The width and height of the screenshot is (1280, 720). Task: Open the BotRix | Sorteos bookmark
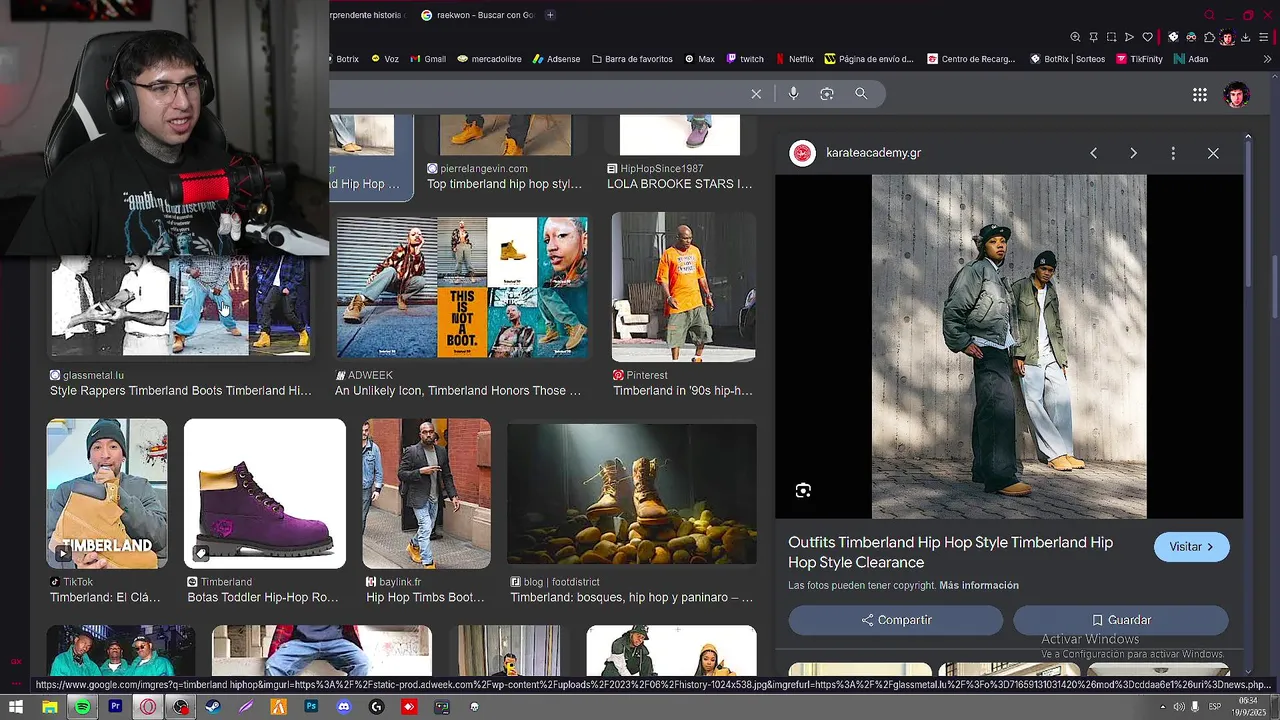pos(1067,59)
